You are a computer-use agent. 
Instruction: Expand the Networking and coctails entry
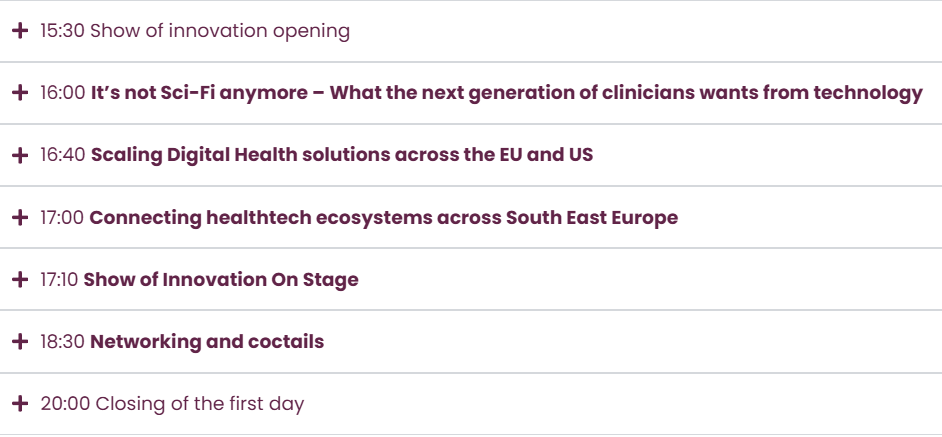tap(207, 342)
